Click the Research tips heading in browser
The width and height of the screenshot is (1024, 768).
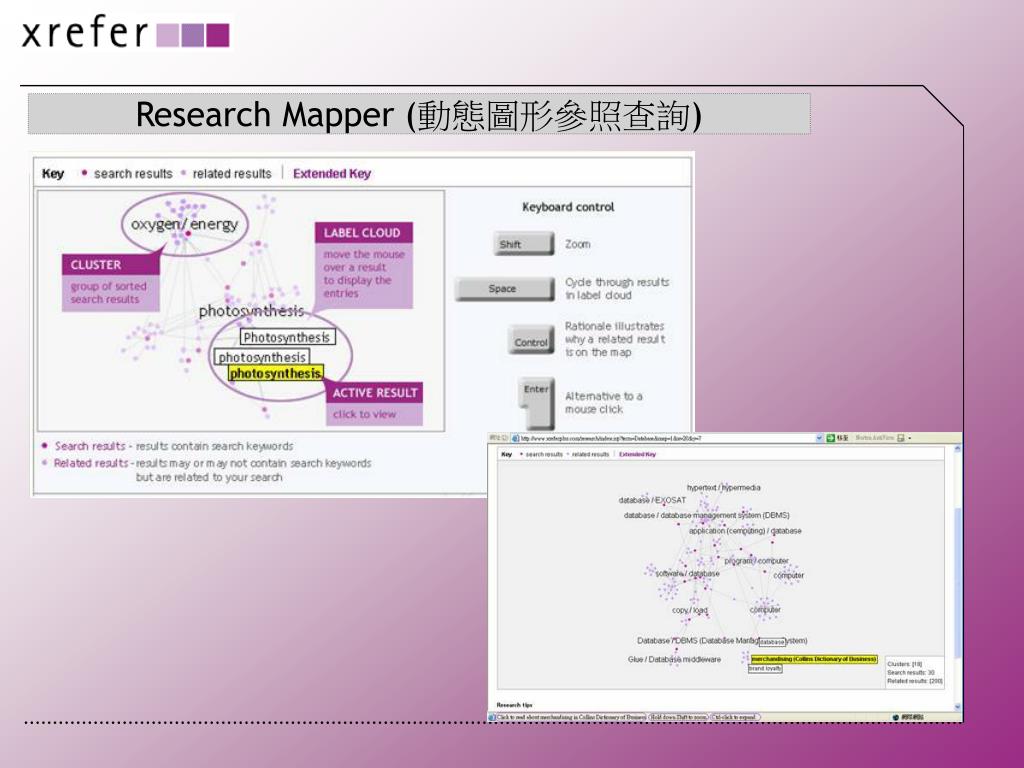515,705
